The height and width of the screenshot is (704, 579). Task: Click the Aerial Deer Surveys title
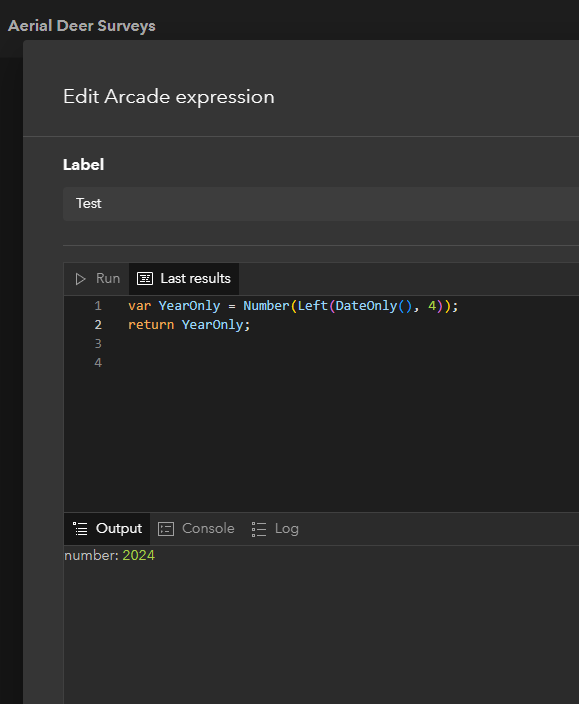(x=82, y=26)
